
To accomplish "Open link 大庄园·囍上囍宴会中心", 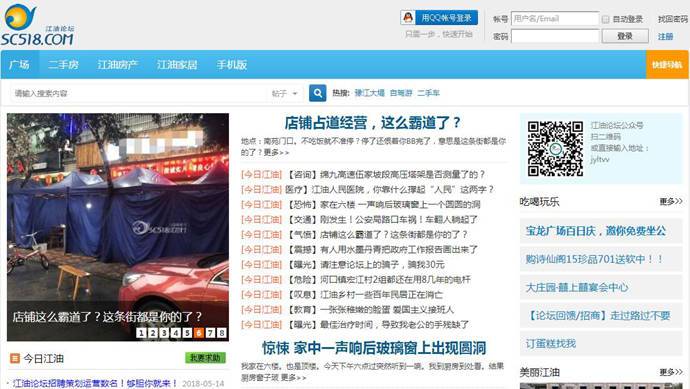I will click(x=577, y=287).
